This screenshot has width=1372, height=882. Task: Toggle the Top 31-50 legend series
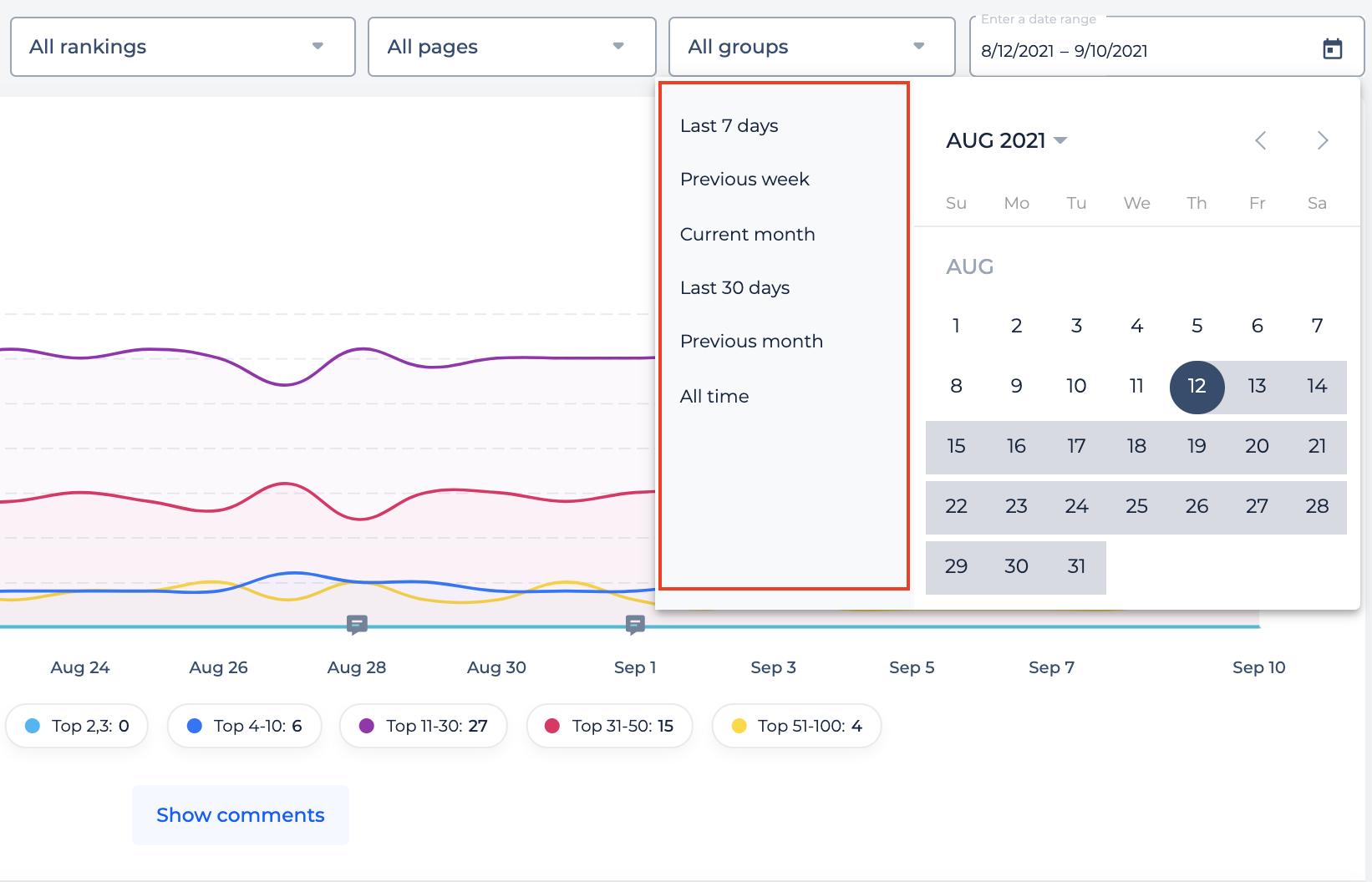click(609, 726)
